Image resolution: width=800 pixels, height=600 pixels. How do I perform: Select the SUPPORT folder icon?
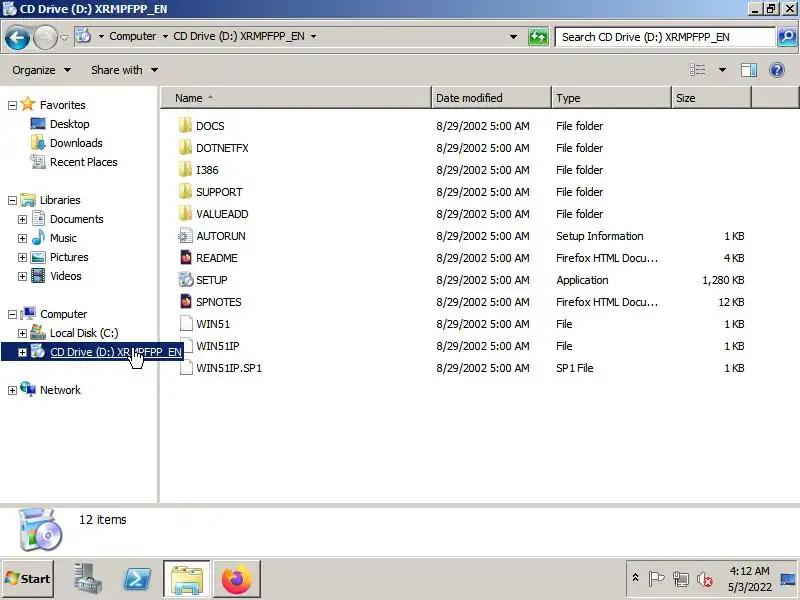[x=185, y=191]
